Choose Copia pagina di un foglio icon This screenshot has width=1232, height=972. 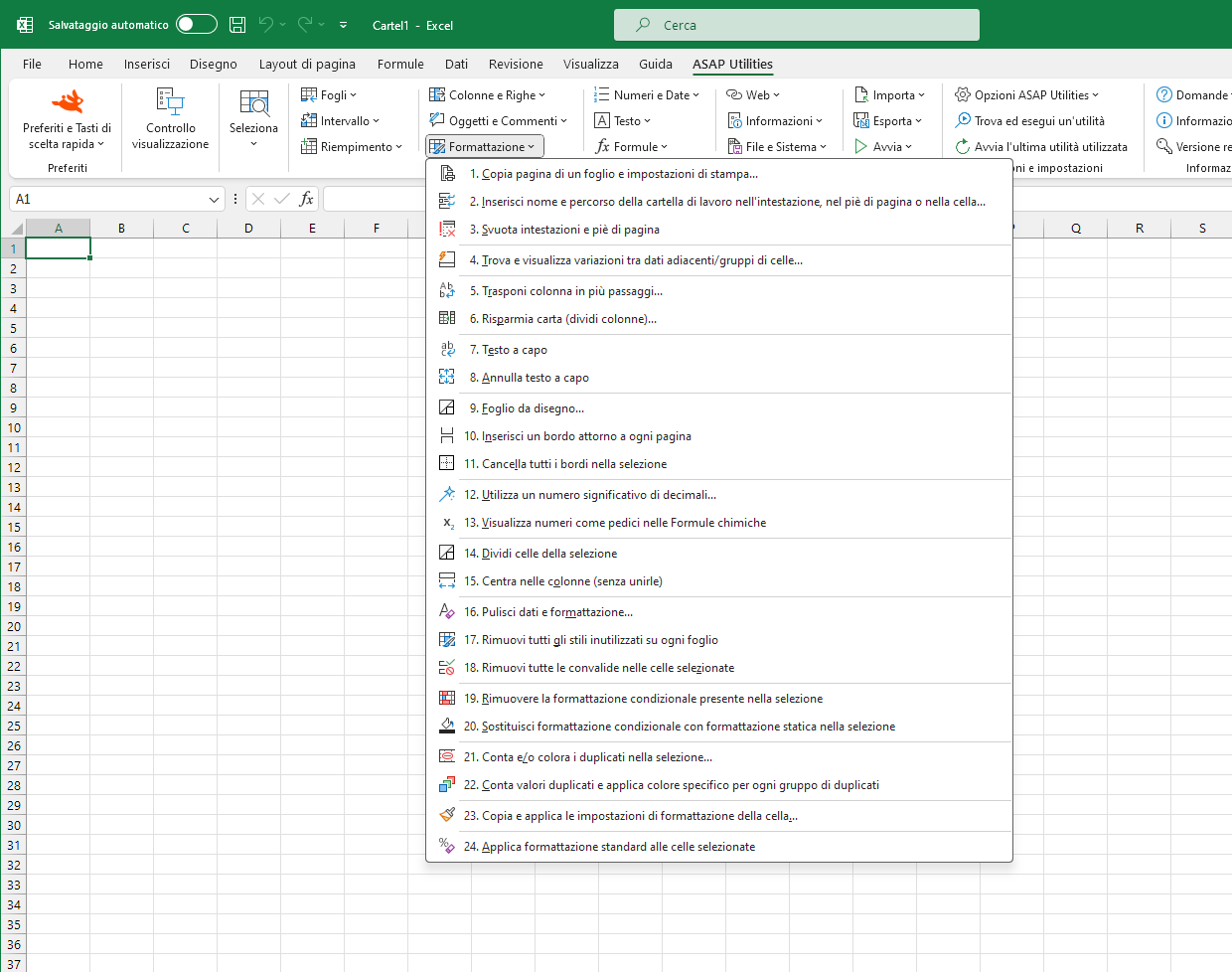447,174
